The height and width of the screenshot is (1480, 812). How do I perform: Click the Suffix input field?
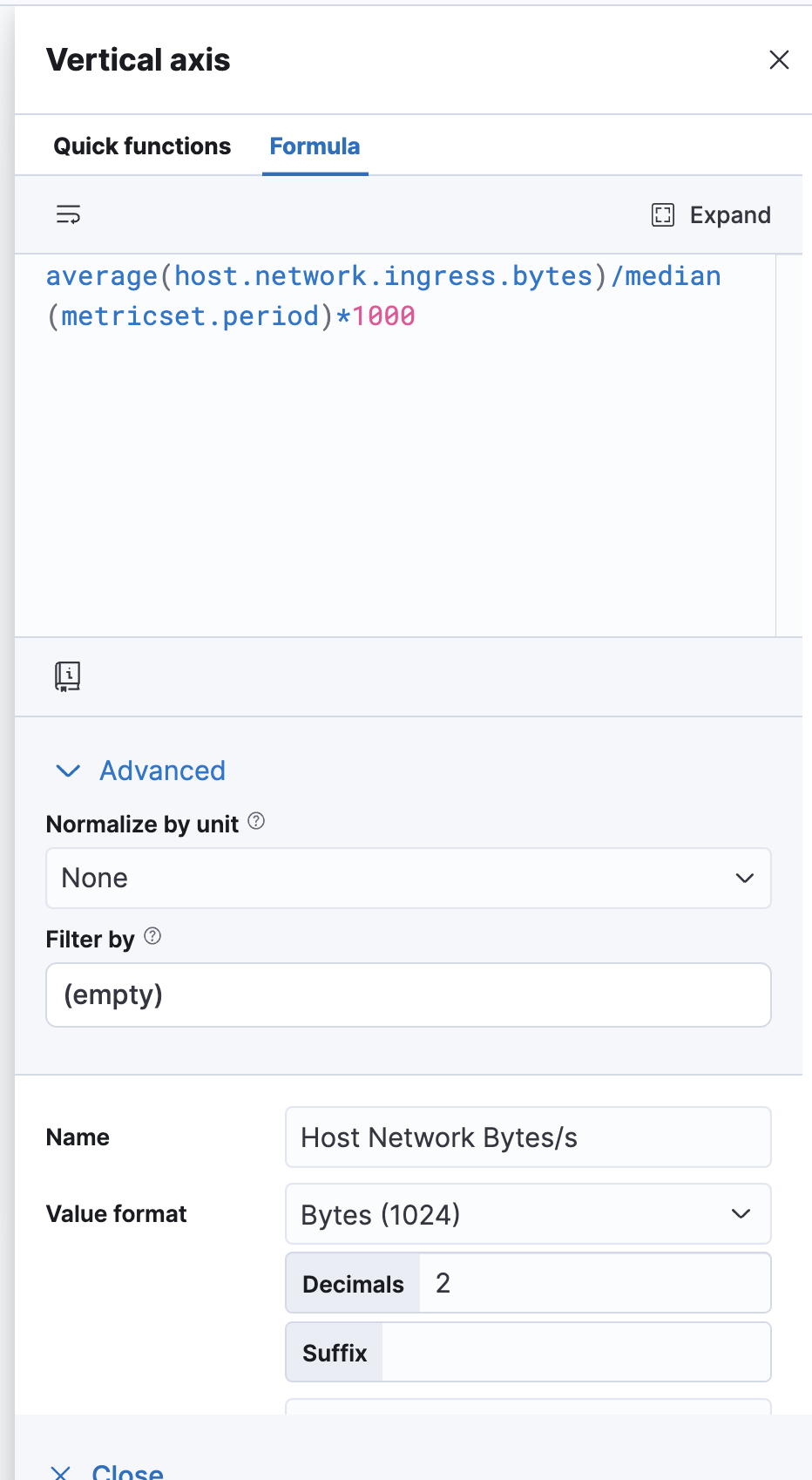click(575, 1352)
